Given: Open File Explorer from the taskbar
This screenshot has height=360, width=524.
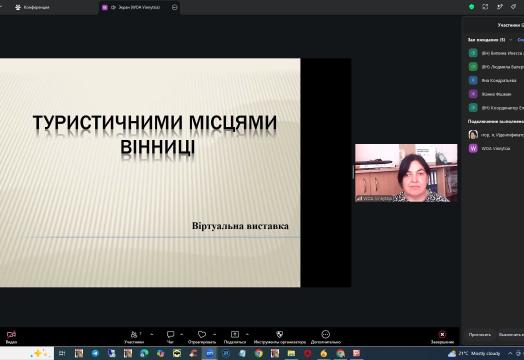Looking at the screenshot, I should pos(291,353).
